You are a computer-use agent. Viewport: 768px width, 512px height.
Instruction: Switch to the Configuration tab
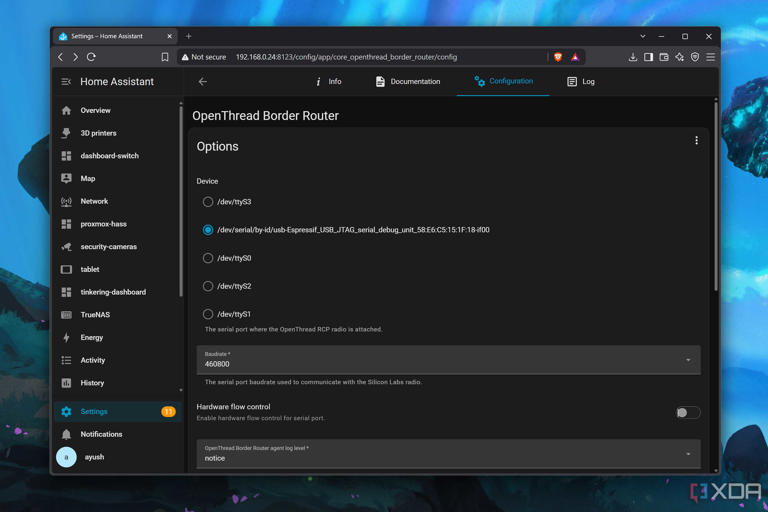pyautogui.click(x=503, y=81)
